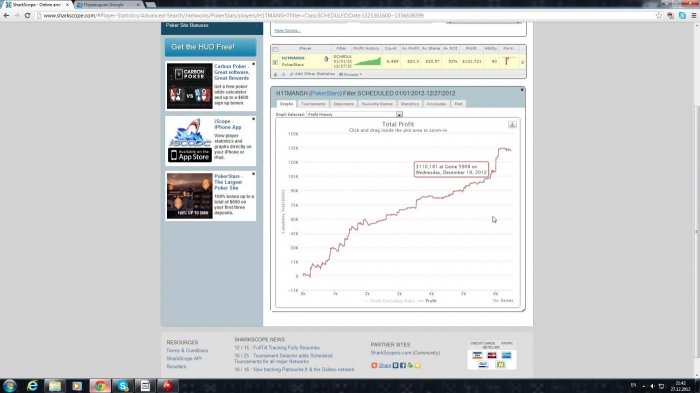Open the Graph Selected Profit History dropdown
The image size is (700, 393).
[354, 114]
